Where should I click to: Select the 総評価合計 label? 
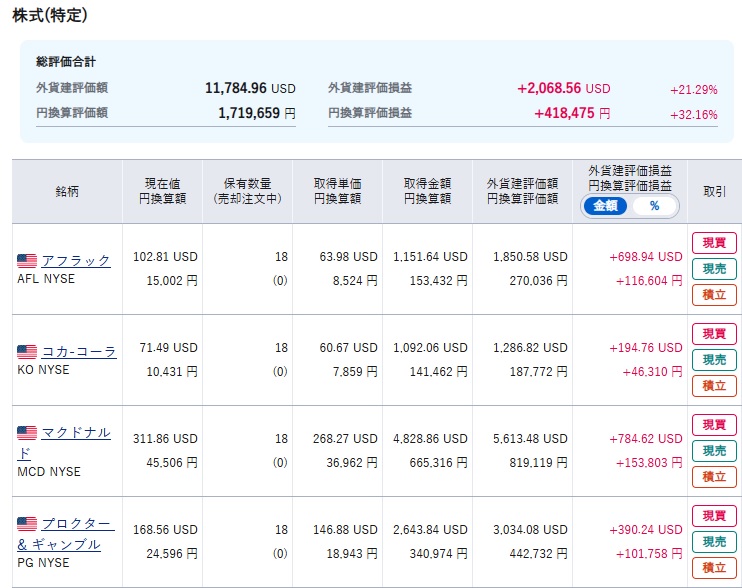(x=66, y=61)
